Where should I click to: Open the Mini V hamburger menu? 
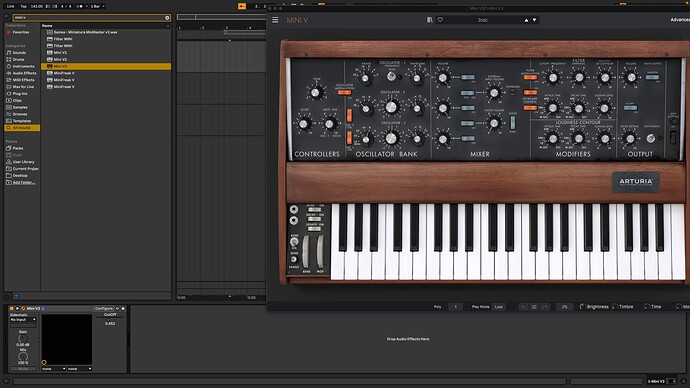click(x=275, y=20)
